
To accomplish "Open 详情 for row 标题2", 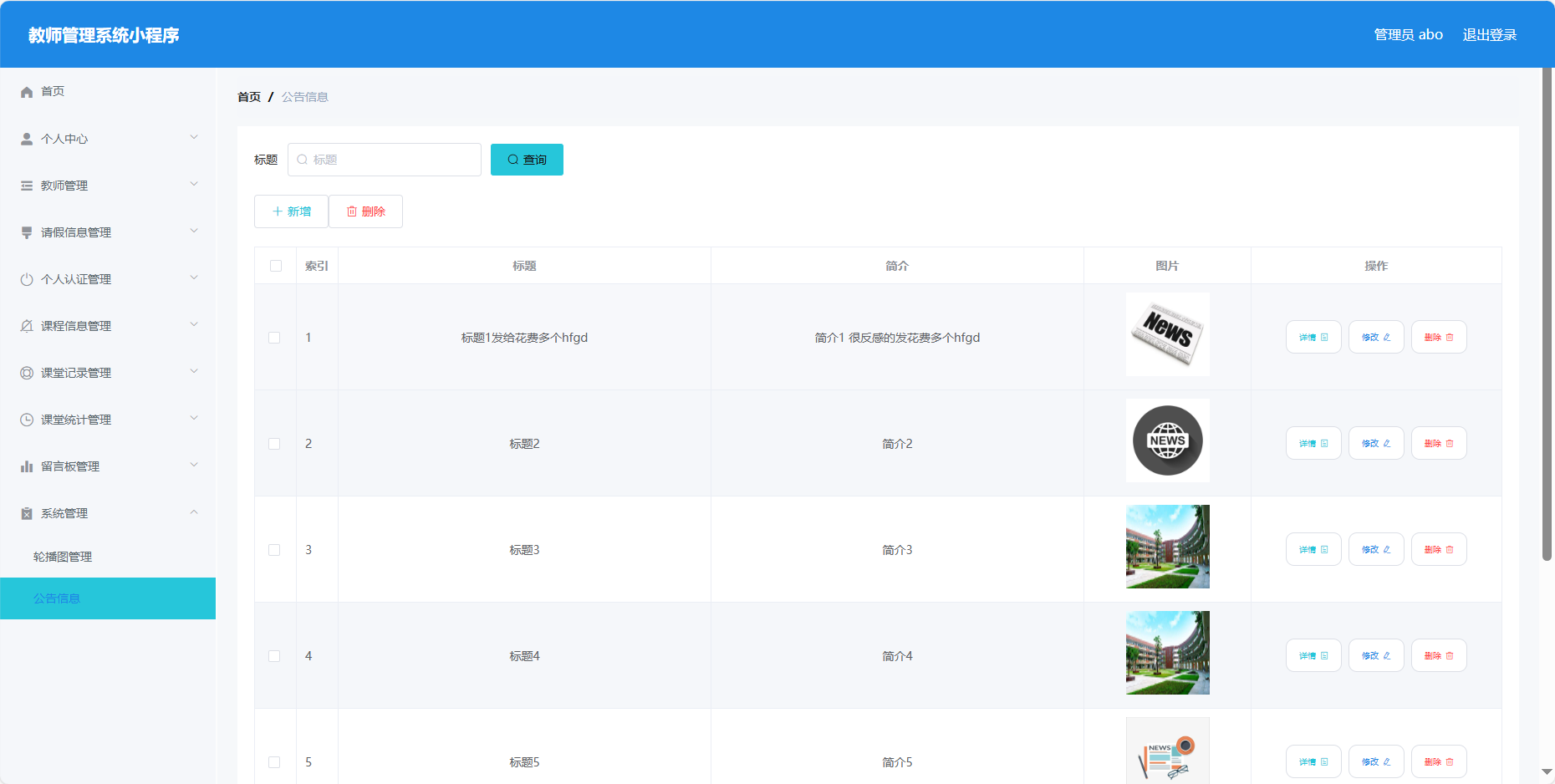I will 1313,443.
